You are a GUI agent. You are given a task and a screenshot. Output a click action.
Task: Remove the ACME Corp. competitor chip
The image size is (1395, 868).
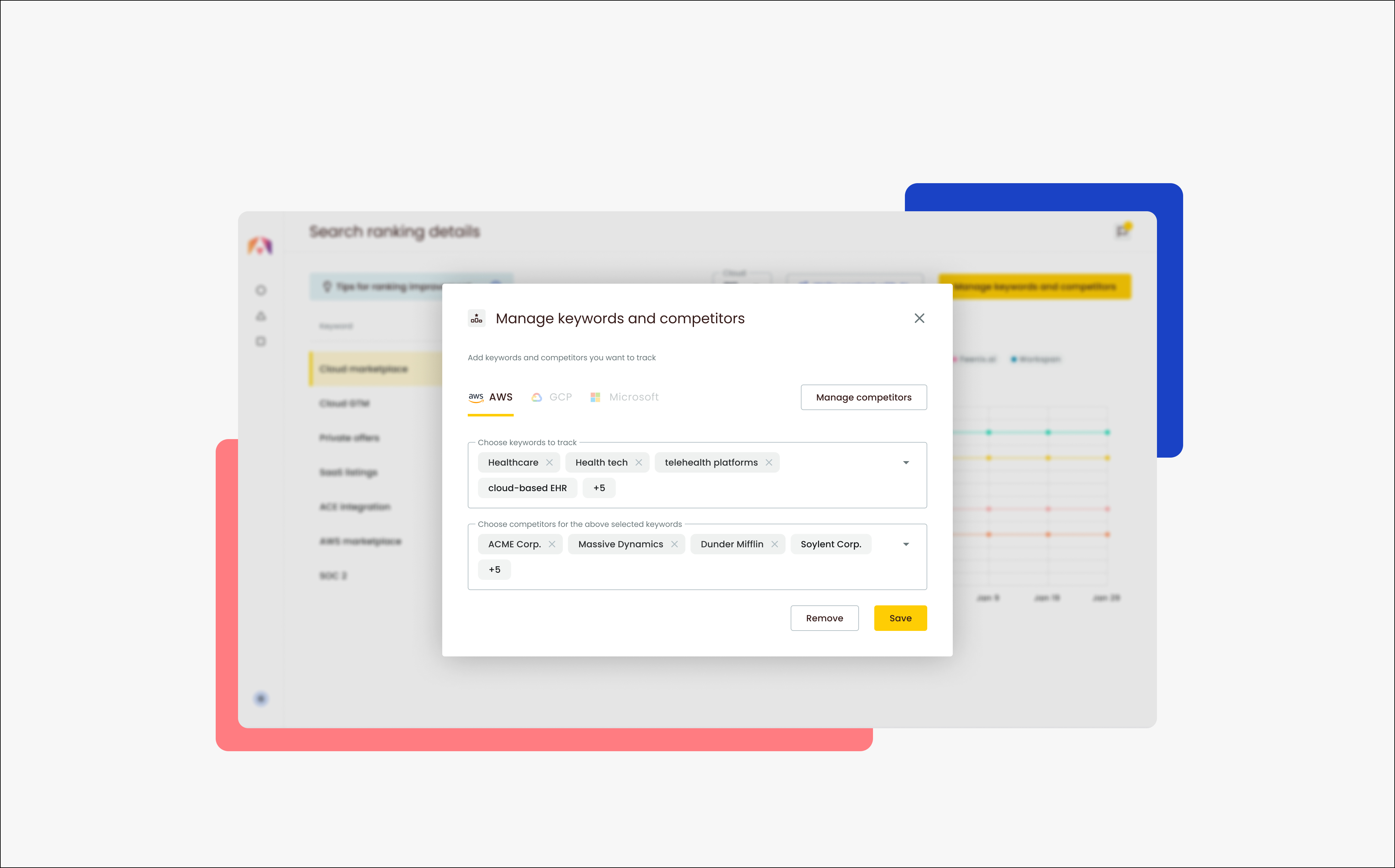(552, 544)
